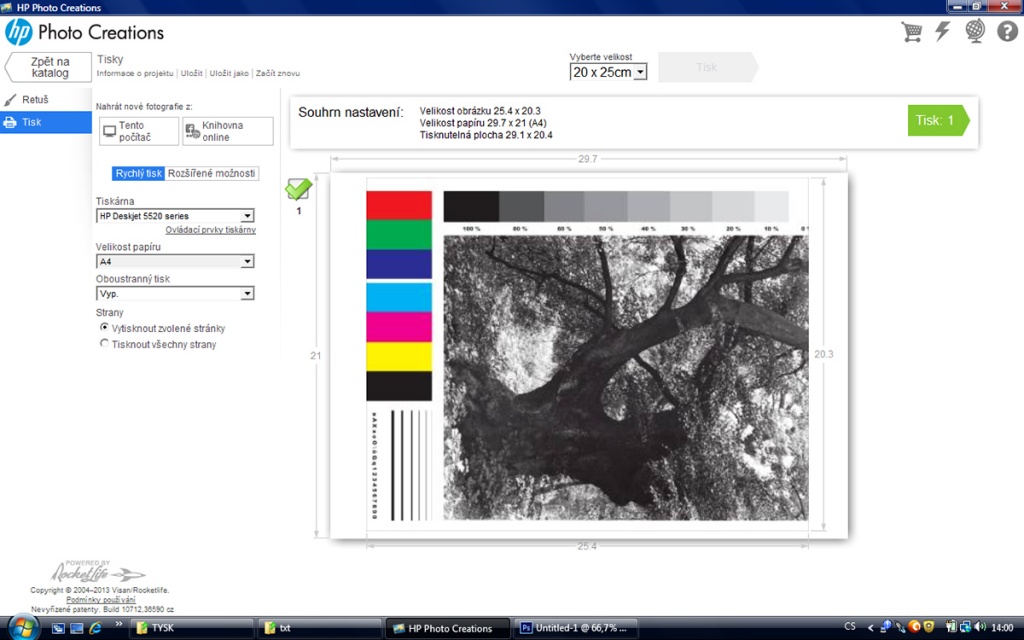Click the greyed Tisk arrow button
This screenshot has height=640, width=1024.
pos(708,67)
